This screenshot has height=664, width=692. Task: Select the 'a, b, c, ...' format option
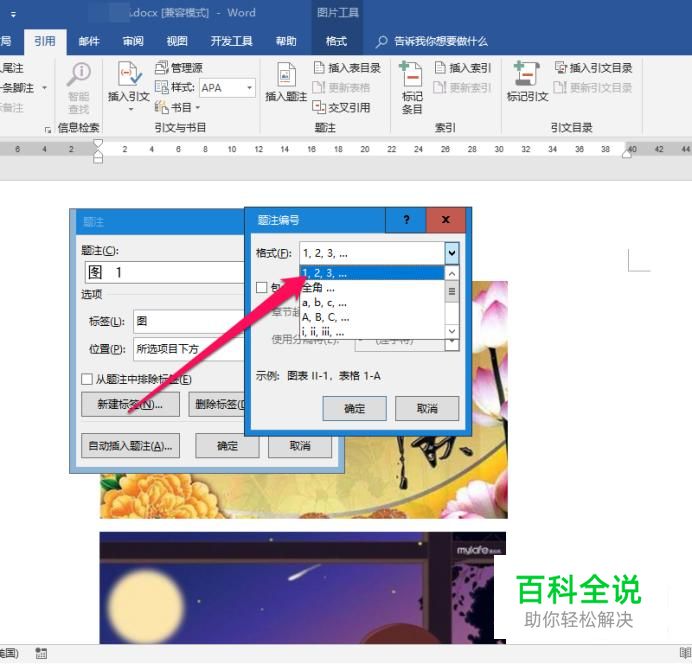(372, 303)
